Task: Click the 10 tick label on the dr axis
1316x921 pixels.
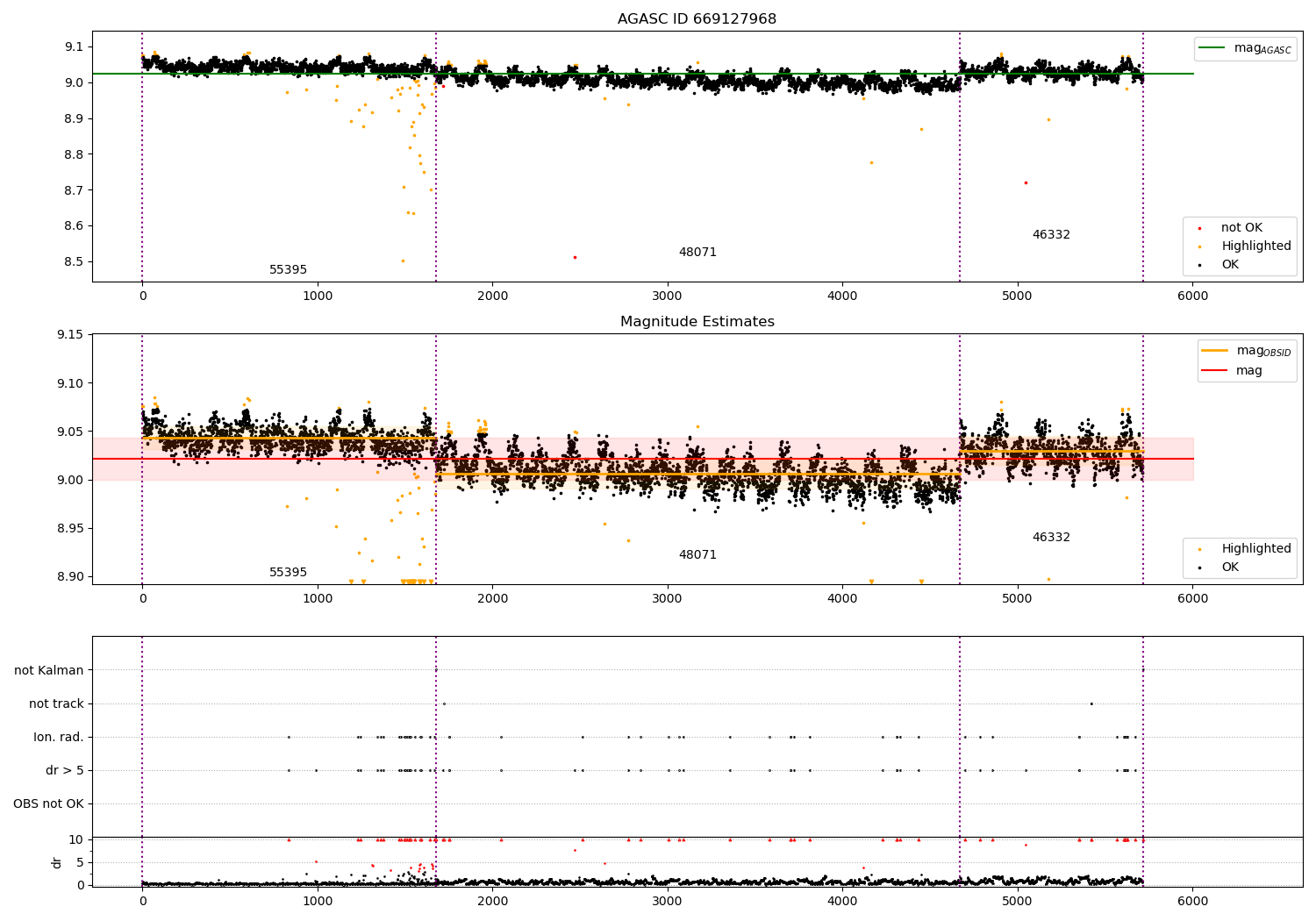Action: coord(76,840)
